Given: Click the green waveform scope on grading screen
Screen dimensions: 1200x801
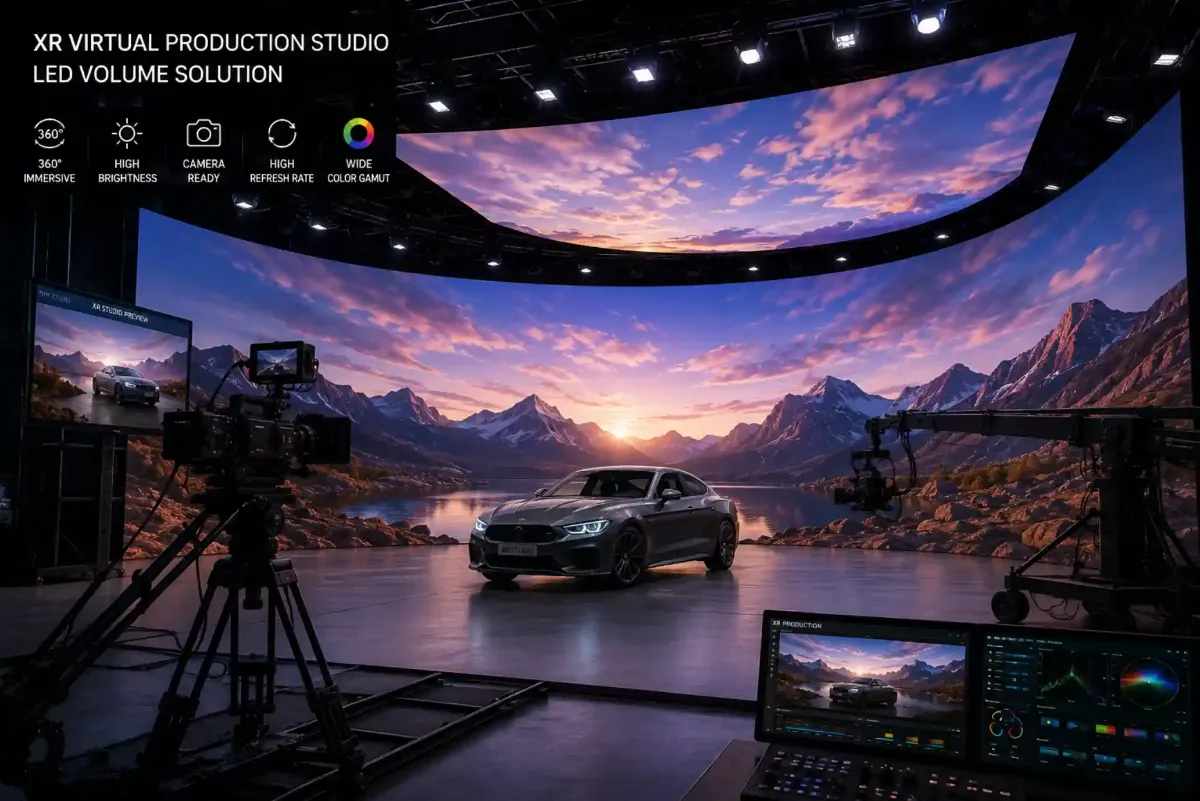Looking at the screenshot, I should [1073, 678].
